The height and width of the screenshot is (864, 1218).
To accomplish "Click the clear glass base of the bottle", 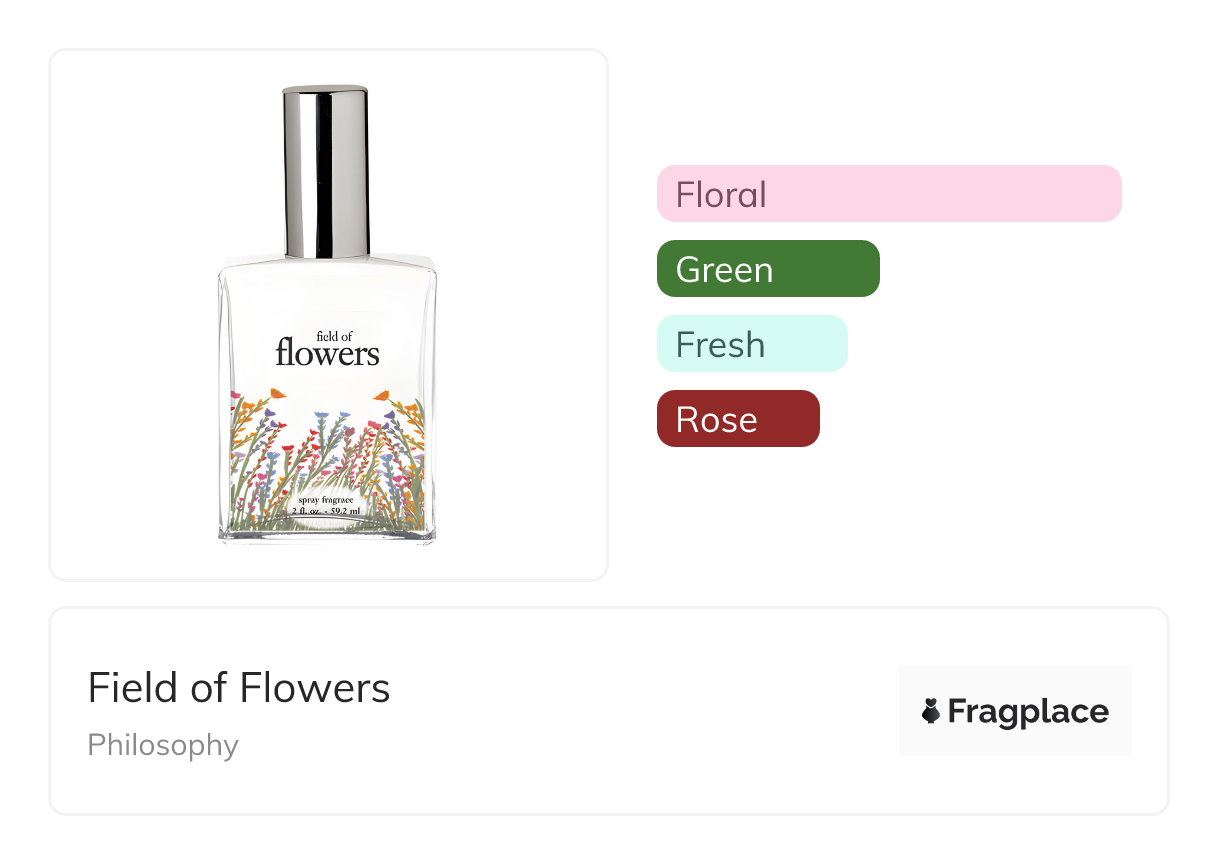I will click(x=327, y=532).
